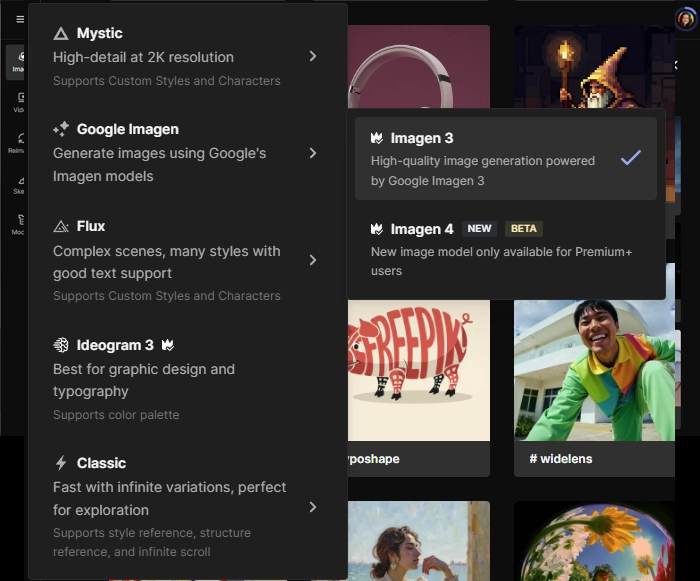Click the crown icon next to Imagen 3

tap(377, 138)
